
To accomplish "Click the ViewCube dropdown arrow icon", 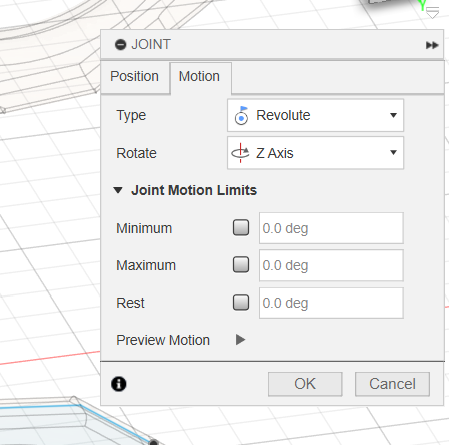I will coord(433,12).
